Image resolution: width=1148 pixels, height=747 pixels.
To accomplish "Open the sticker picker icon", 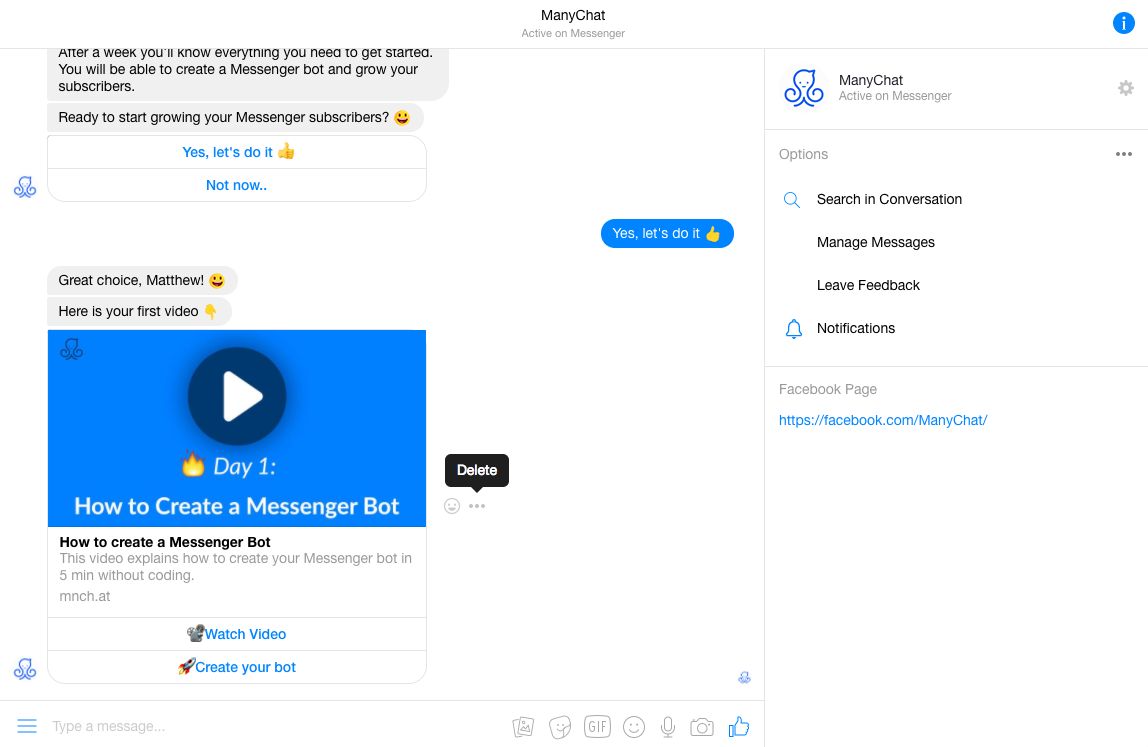I will (x=560, y=726).
